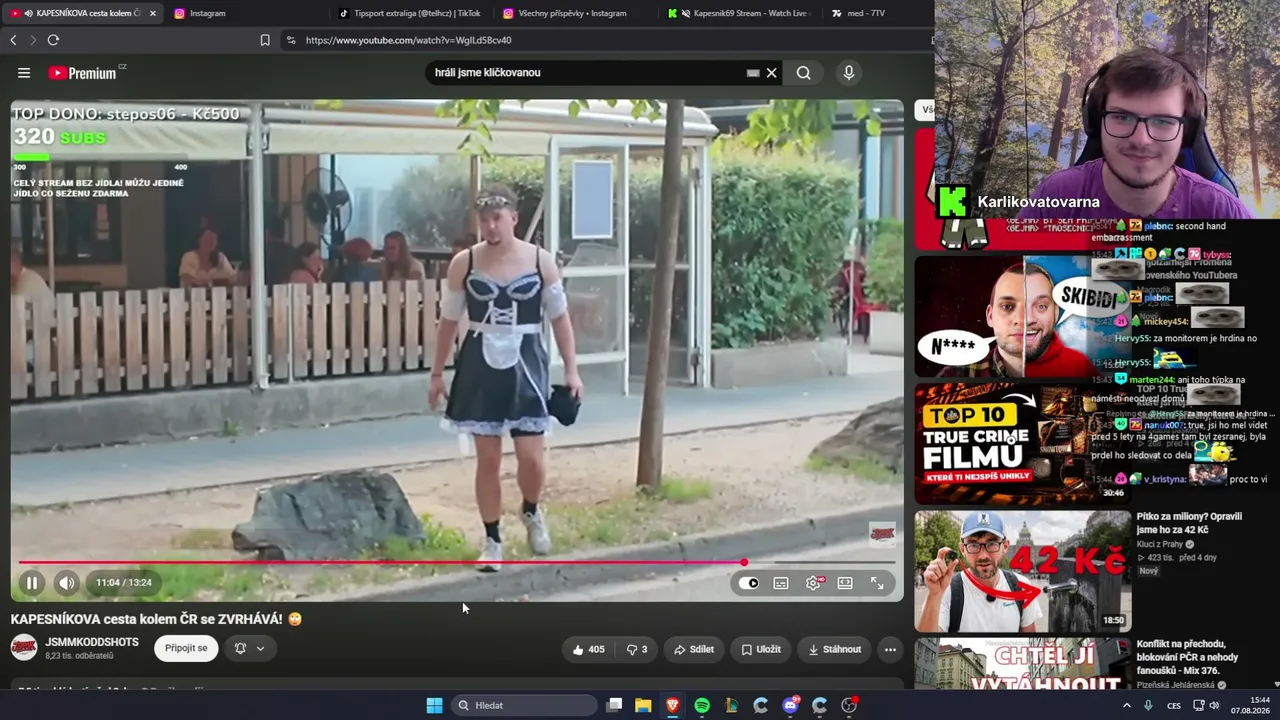The image size is (1280, 720).
Task: Go forward in the browser
Action: (33, 40)
